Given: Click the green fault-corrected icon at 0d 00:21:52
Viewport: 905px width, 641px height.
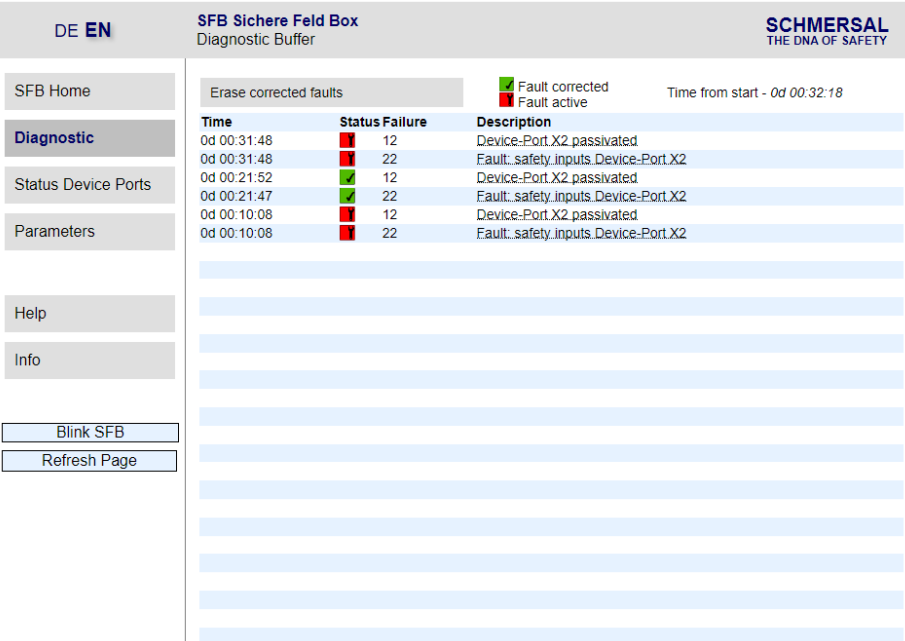Looking at the screenshot, I should tap(347, 177).
